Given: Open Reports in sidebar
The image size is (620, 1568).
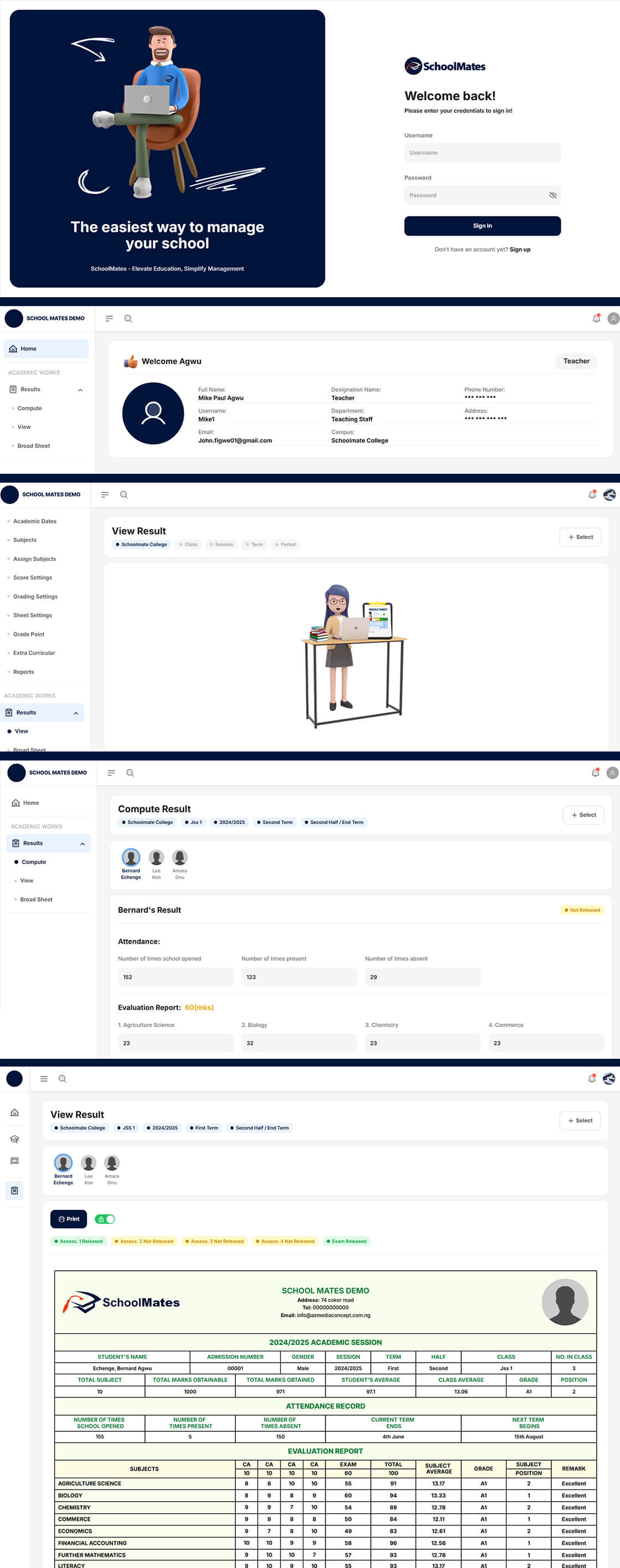Looking at the screenshot, I should pyautogui.click(x=24, y=672).
